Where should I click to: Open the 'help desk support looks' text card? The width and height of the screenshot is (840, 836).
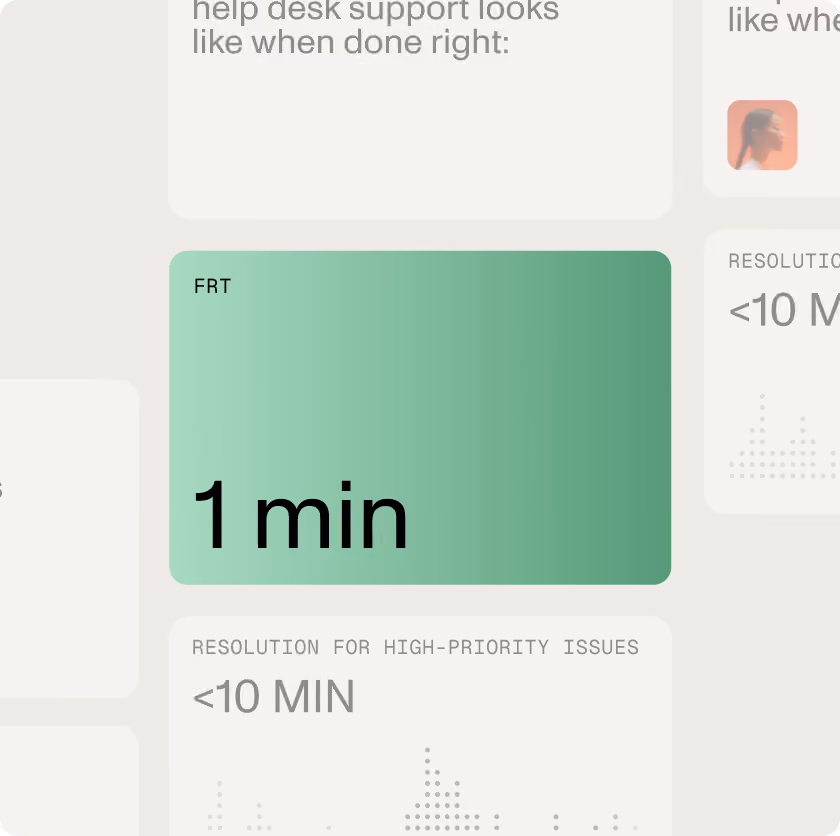coord(420,109)
